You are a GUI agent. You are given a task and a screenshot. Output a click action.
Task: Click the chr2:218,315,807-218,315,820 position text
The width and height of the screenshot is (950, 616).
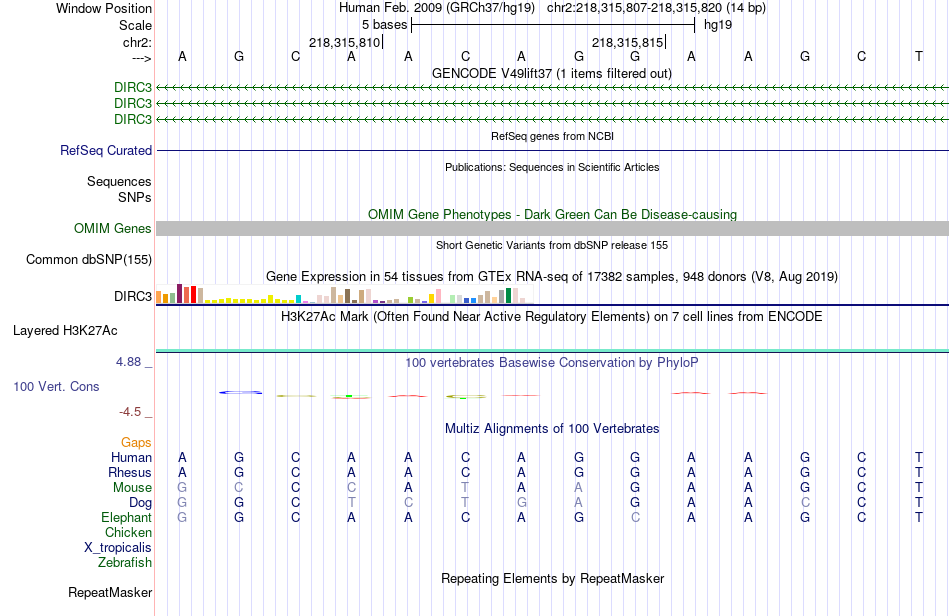[656, 8]
